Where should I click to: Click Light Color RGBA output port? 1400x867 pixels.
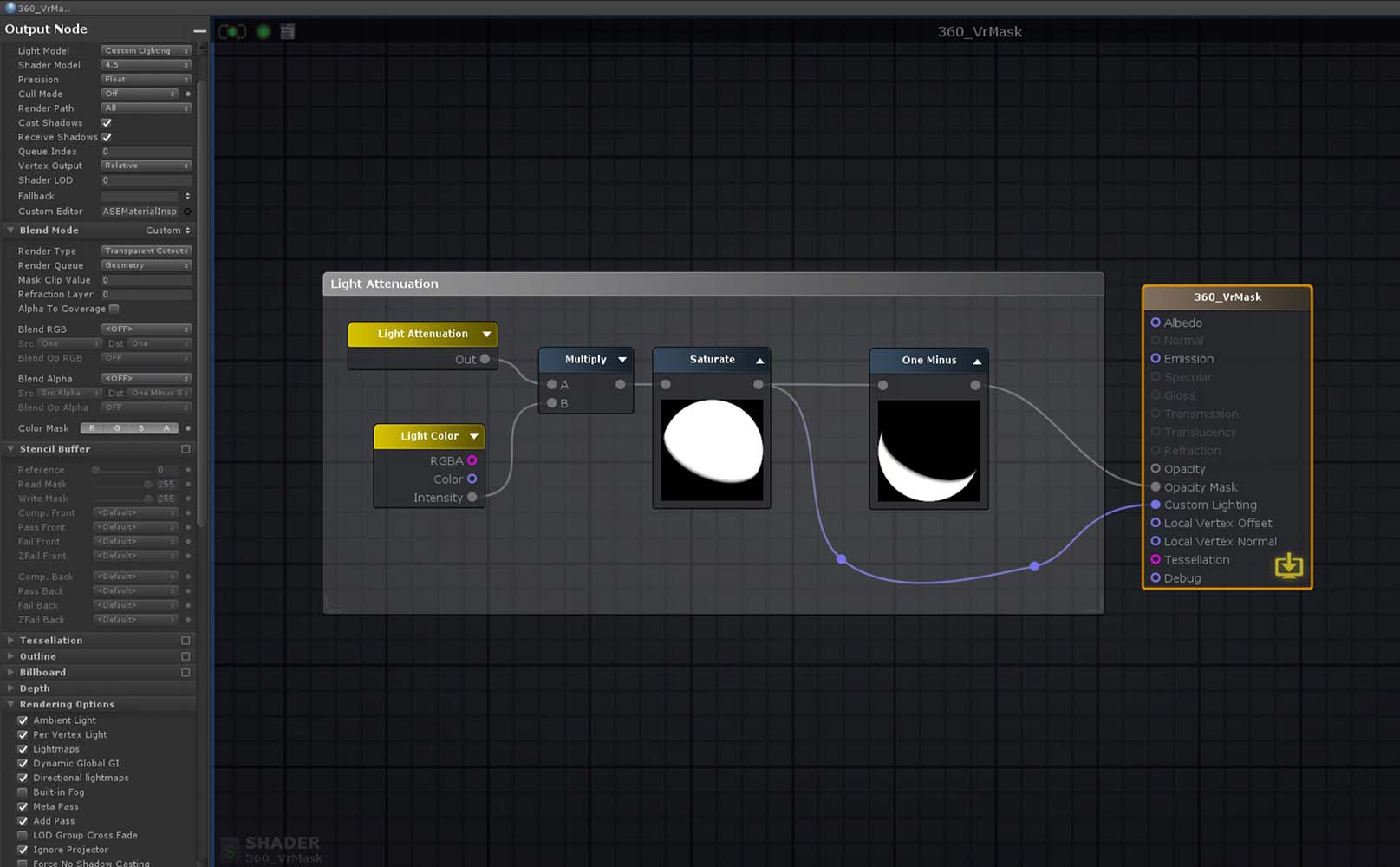point(472,460)
